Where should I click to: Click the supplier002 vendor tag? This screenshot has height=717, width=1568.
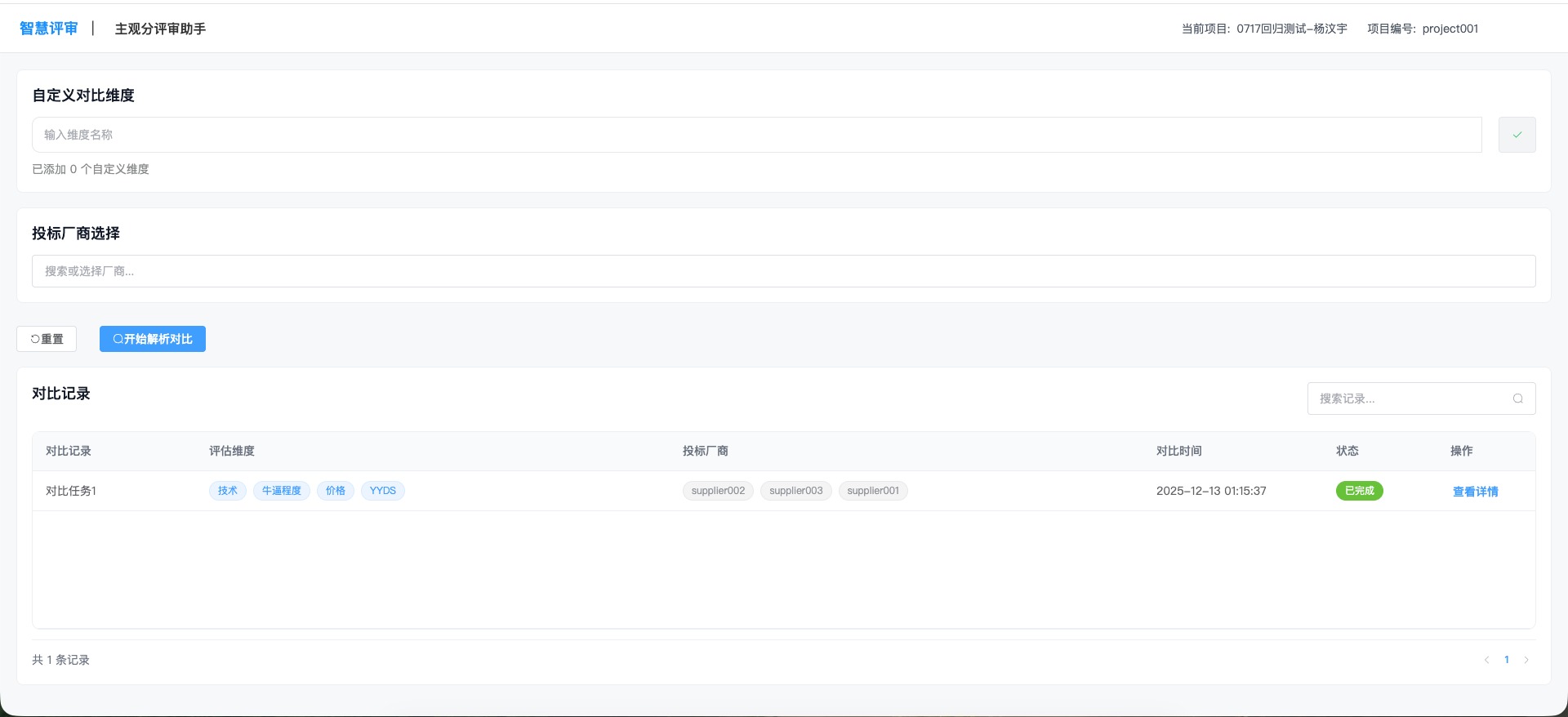718,491
